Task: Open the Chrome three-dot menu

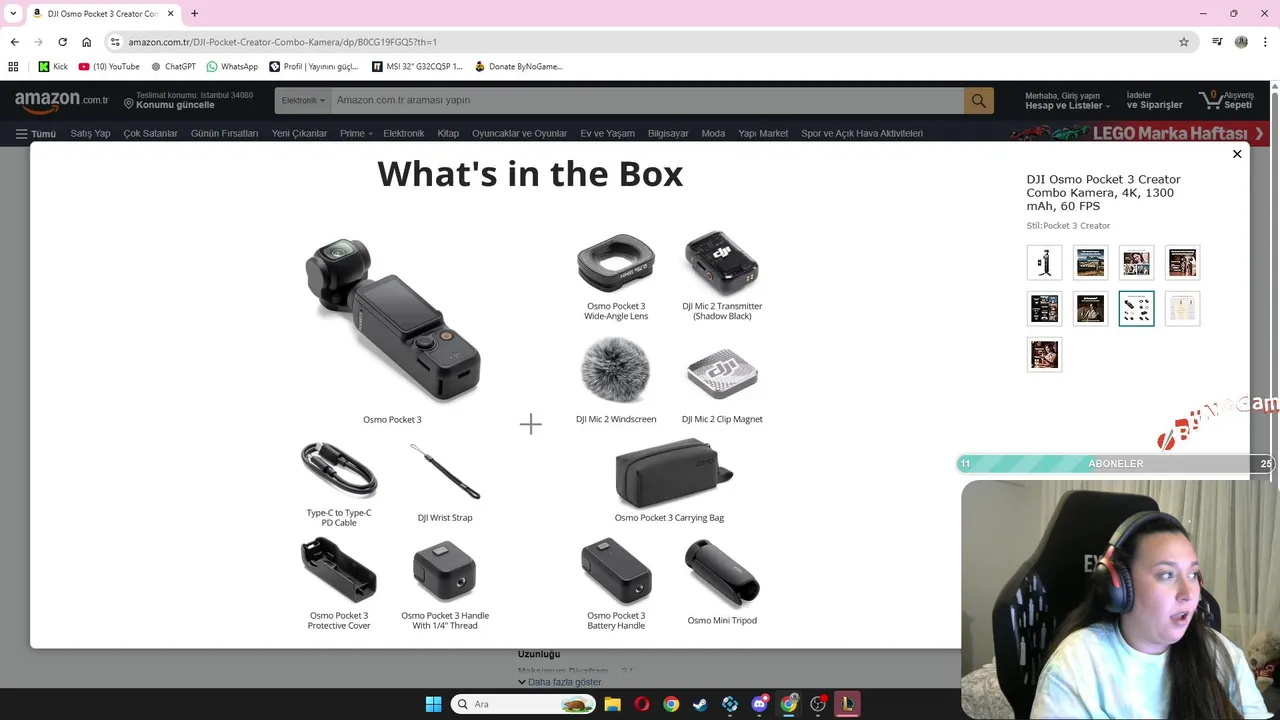Action: tap(1266, 42)
